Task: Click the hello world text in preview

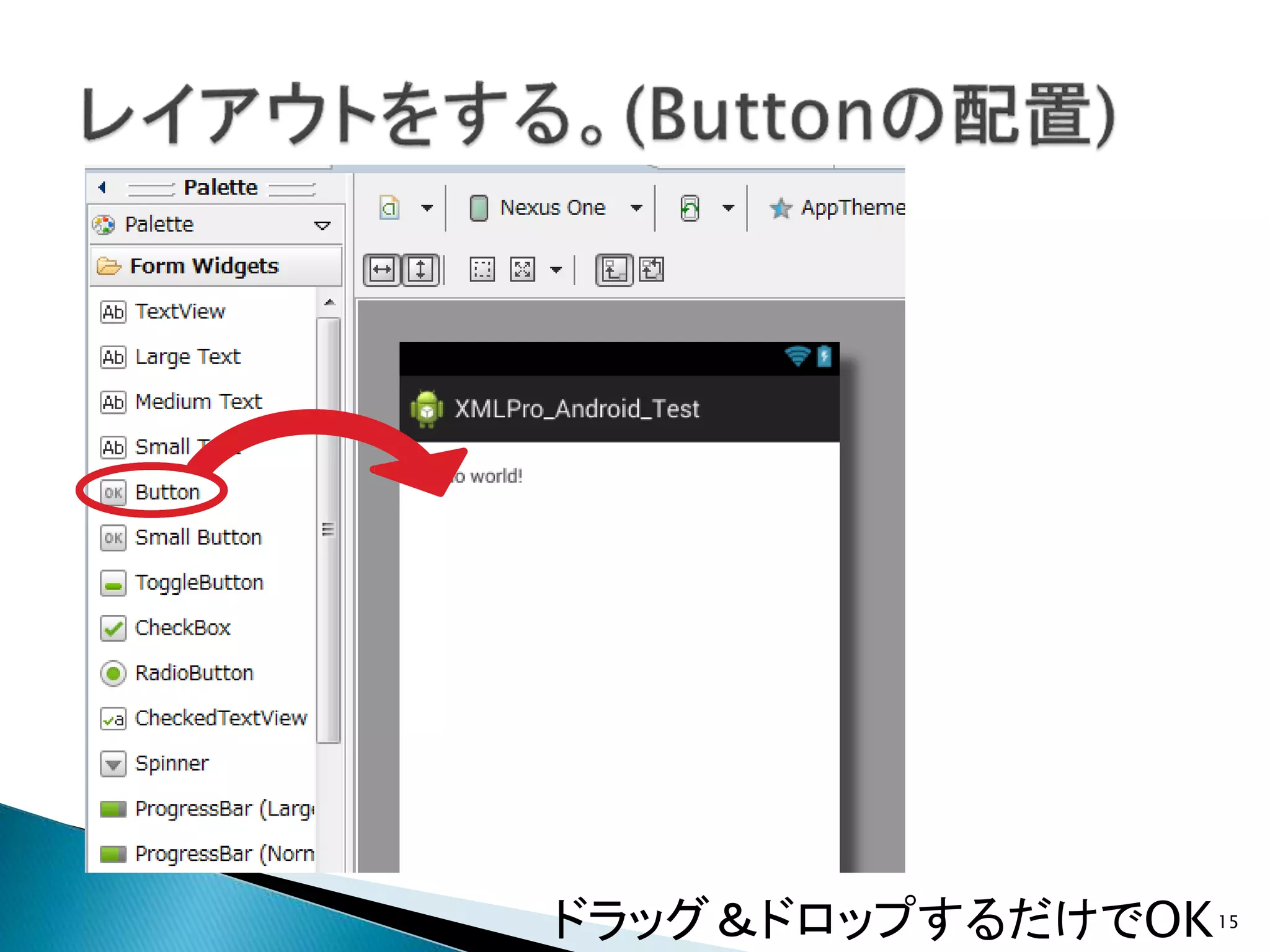Action: 489,476
